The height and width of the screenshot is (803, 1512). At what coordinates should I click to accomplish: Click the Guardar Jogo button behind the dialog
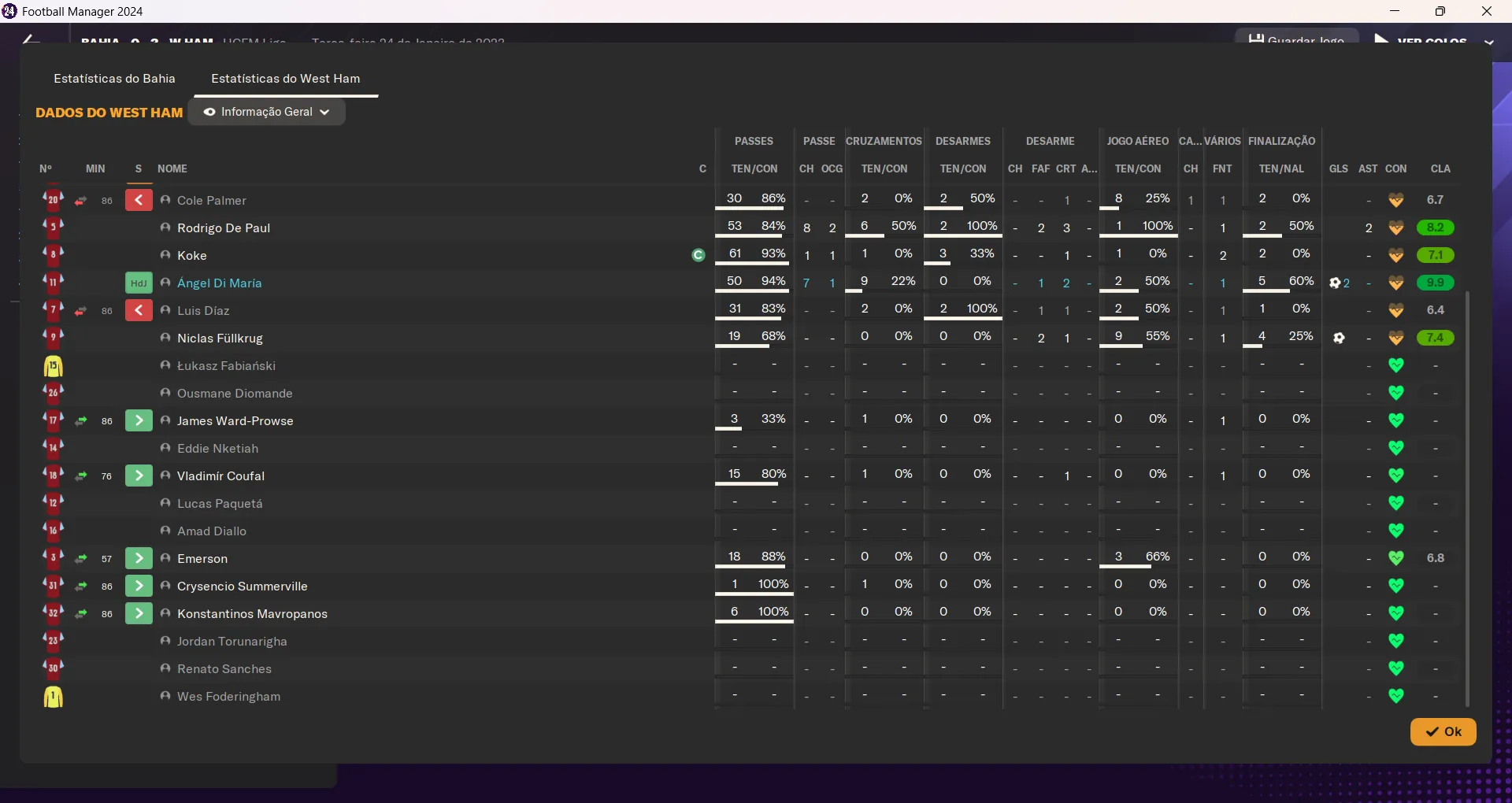(x=1296, y=37)
